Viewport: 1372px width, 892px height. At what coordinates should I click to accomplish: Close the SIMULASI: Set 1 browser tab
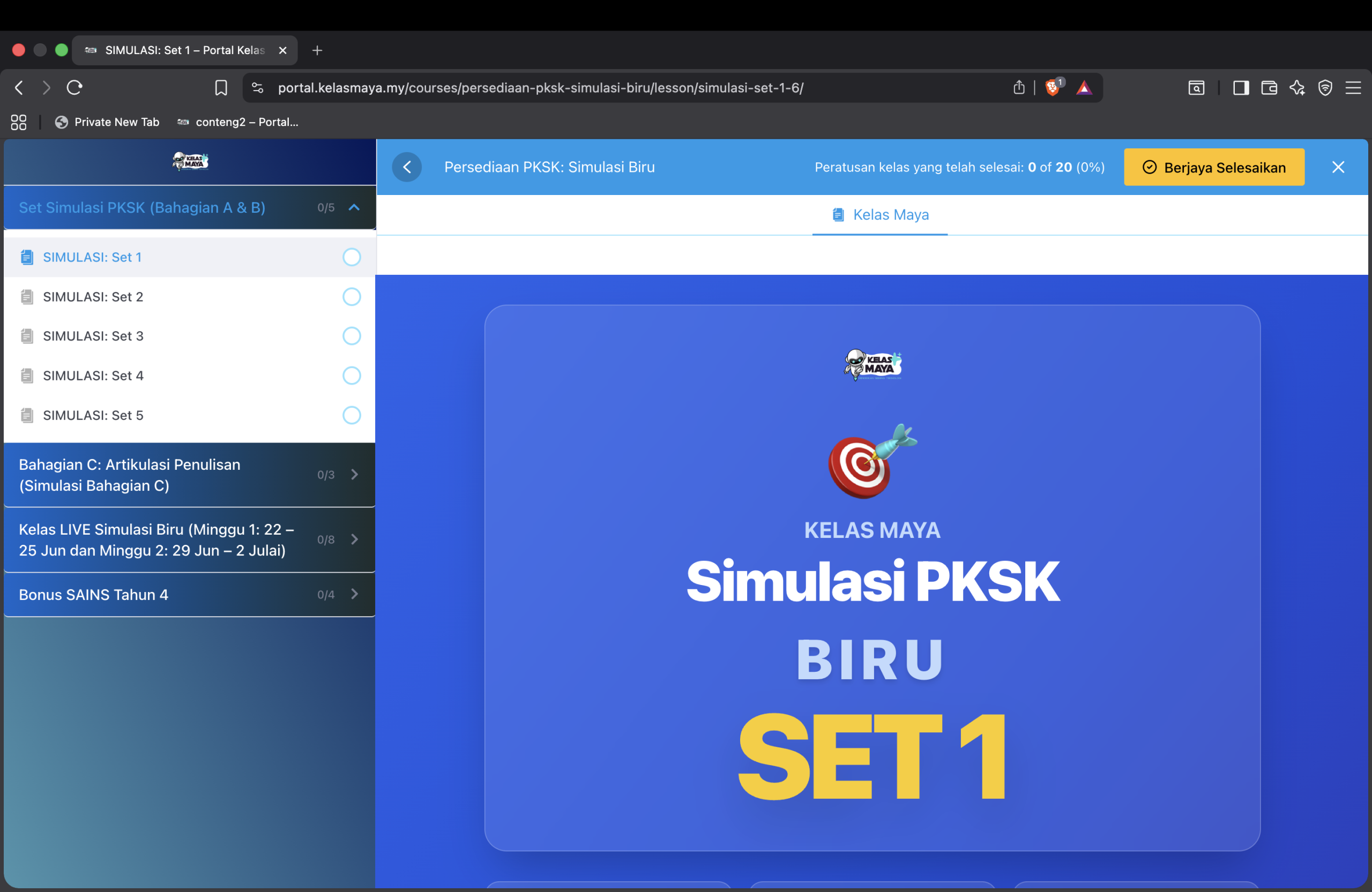(x=282, y=50)
